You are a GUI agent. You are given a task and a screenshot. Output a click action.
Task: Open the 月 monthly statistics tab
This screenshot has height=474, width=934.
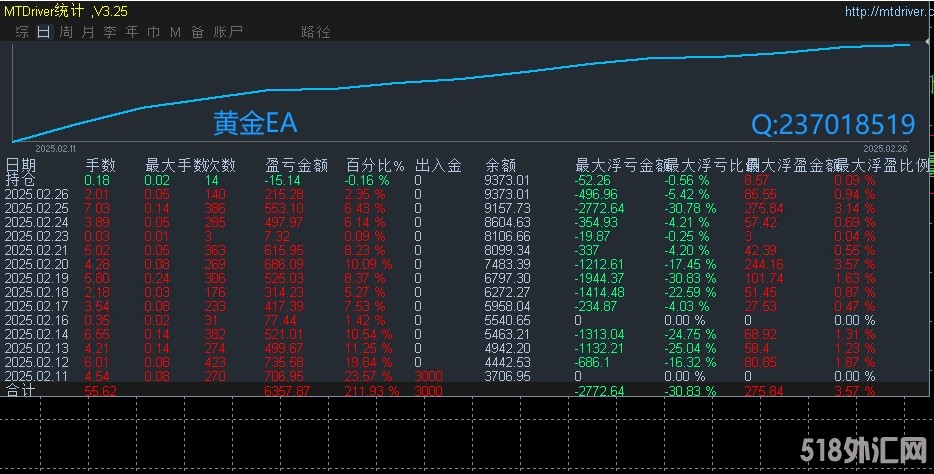[88, 32]
